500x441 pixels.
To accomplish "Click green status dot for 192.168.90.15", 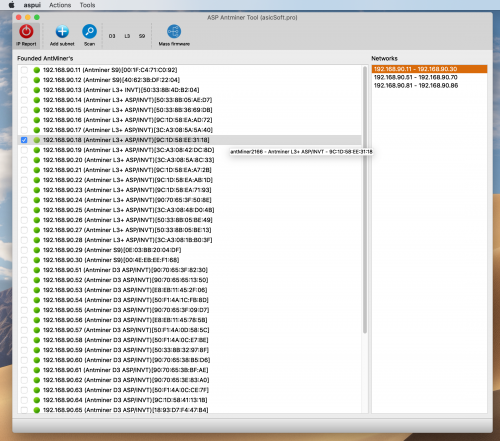I will pos(37,110).
